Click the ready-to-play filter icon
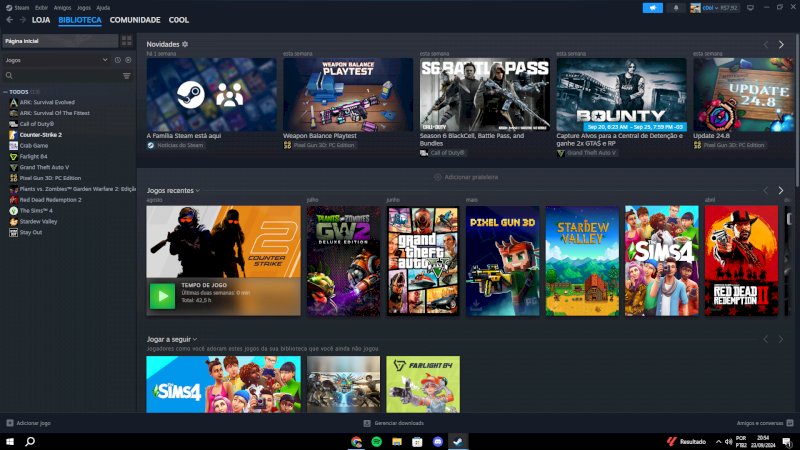Screen dimensions: 800x450 pos(128,60)
